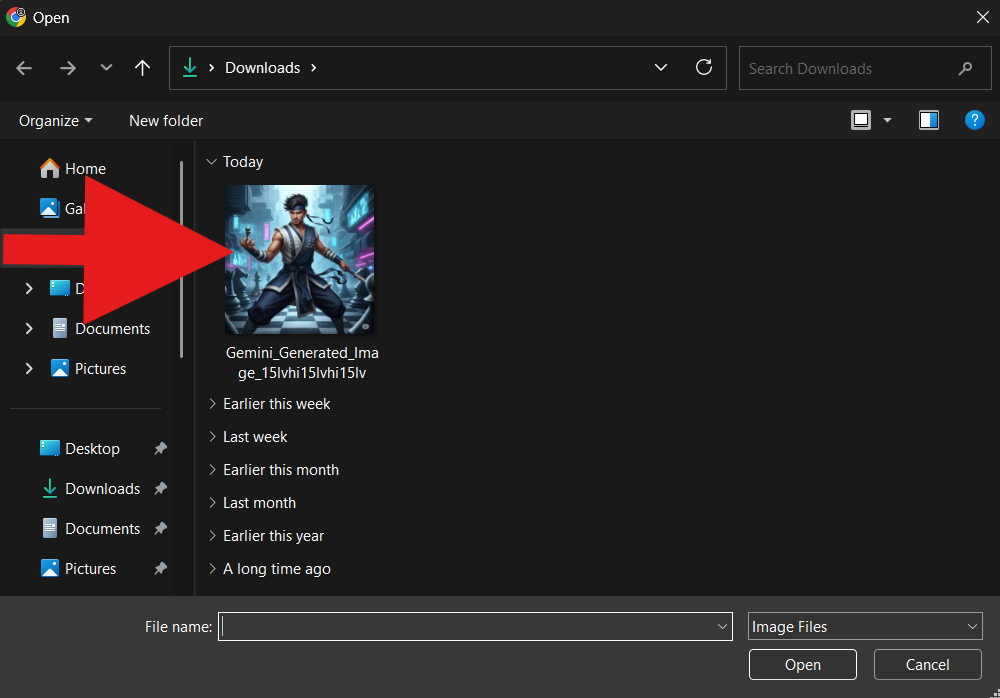Click New folder
The image size is (1000, 698).
[166, 121]
